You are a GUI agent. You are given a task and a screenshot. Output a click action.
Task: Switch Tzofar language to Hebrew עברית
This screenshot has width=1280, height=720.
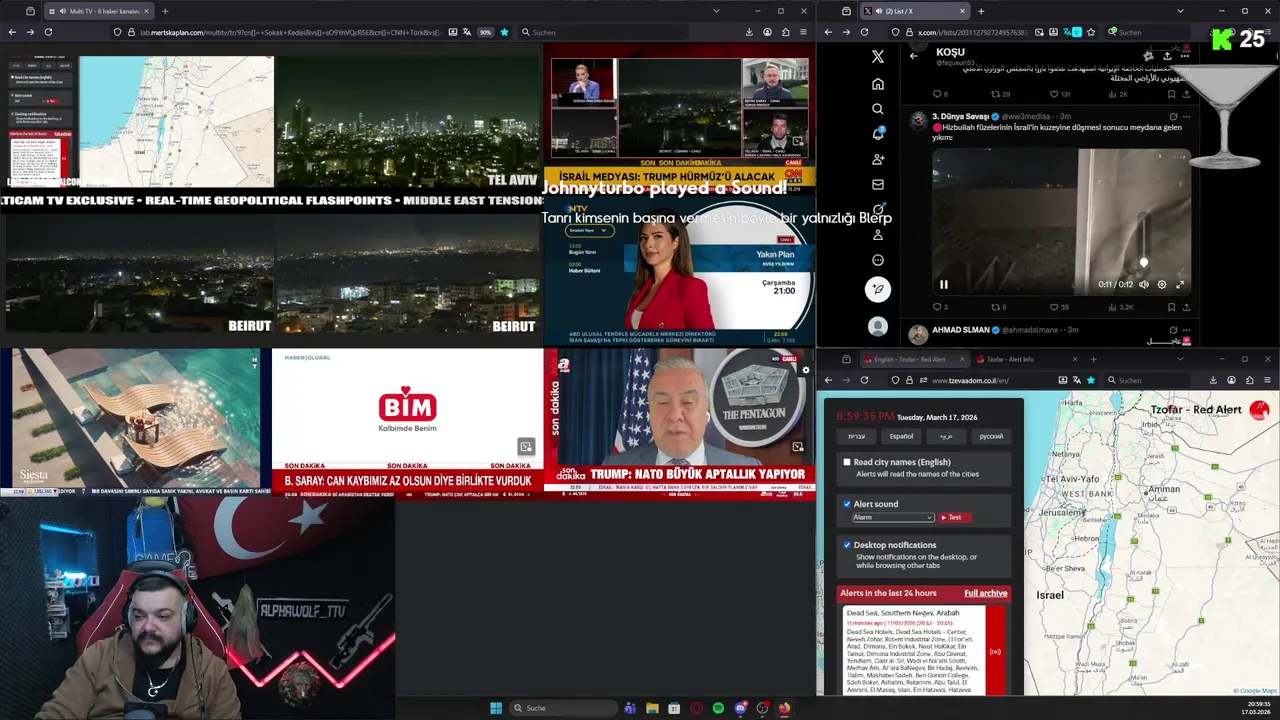coord(857,436)
